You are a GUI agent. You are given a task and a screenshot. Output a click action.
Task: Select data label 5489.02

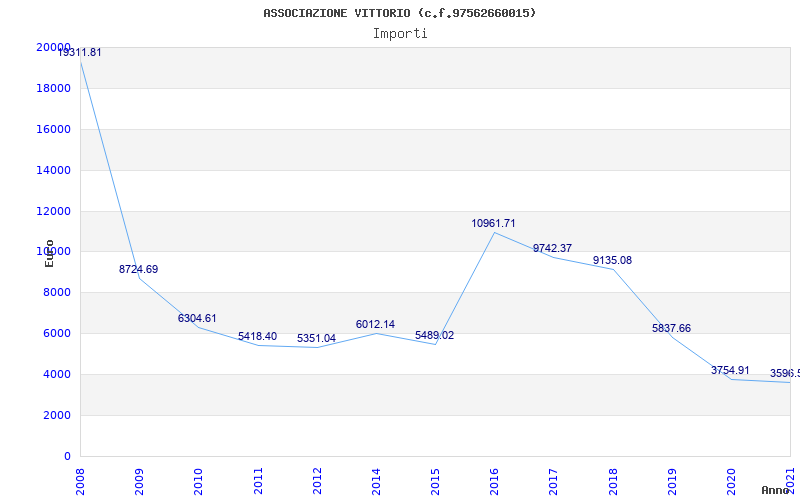[x=434, y=335]
